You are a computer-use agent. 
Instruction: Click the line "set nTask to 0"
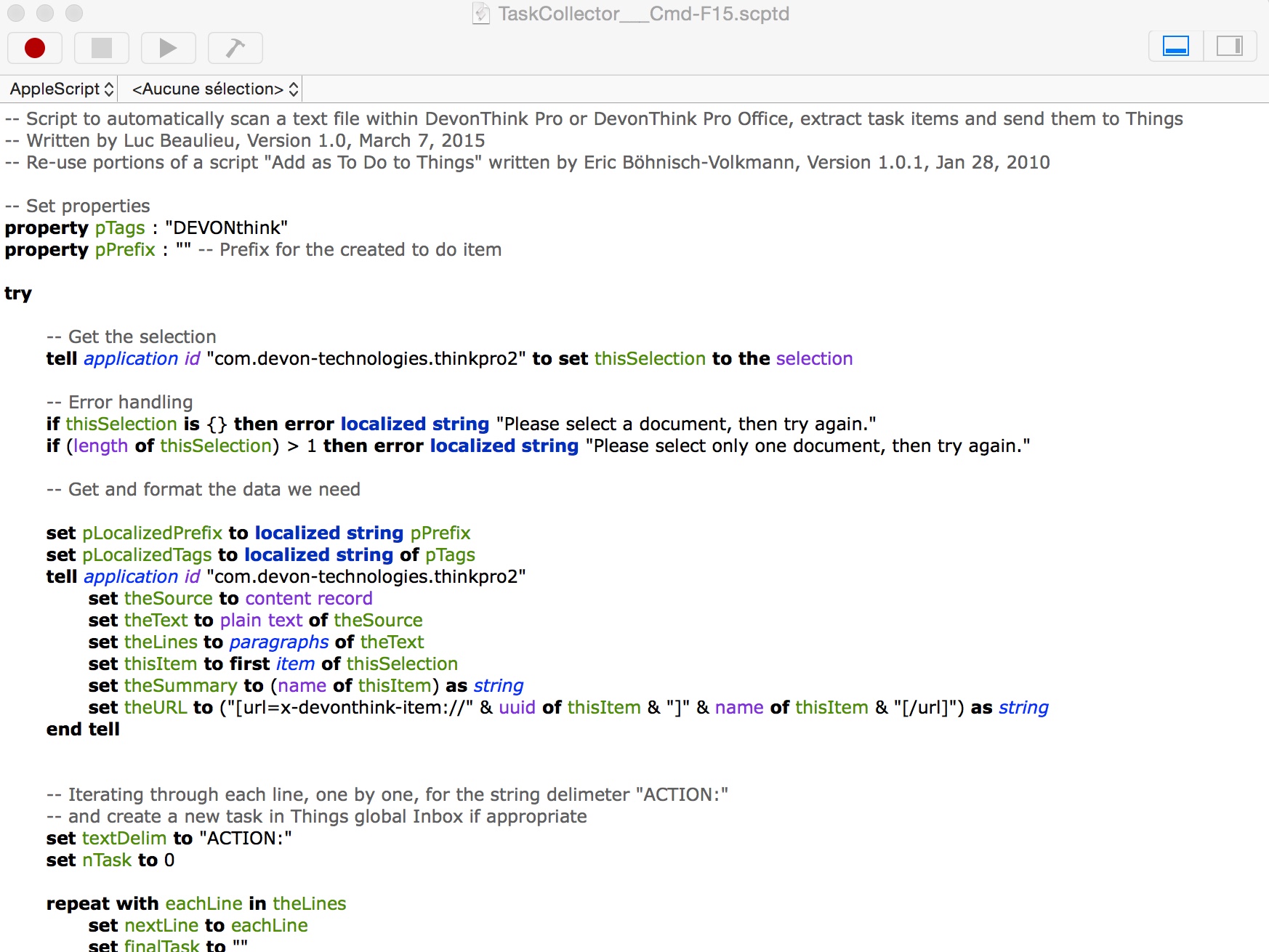coord(110,860)
